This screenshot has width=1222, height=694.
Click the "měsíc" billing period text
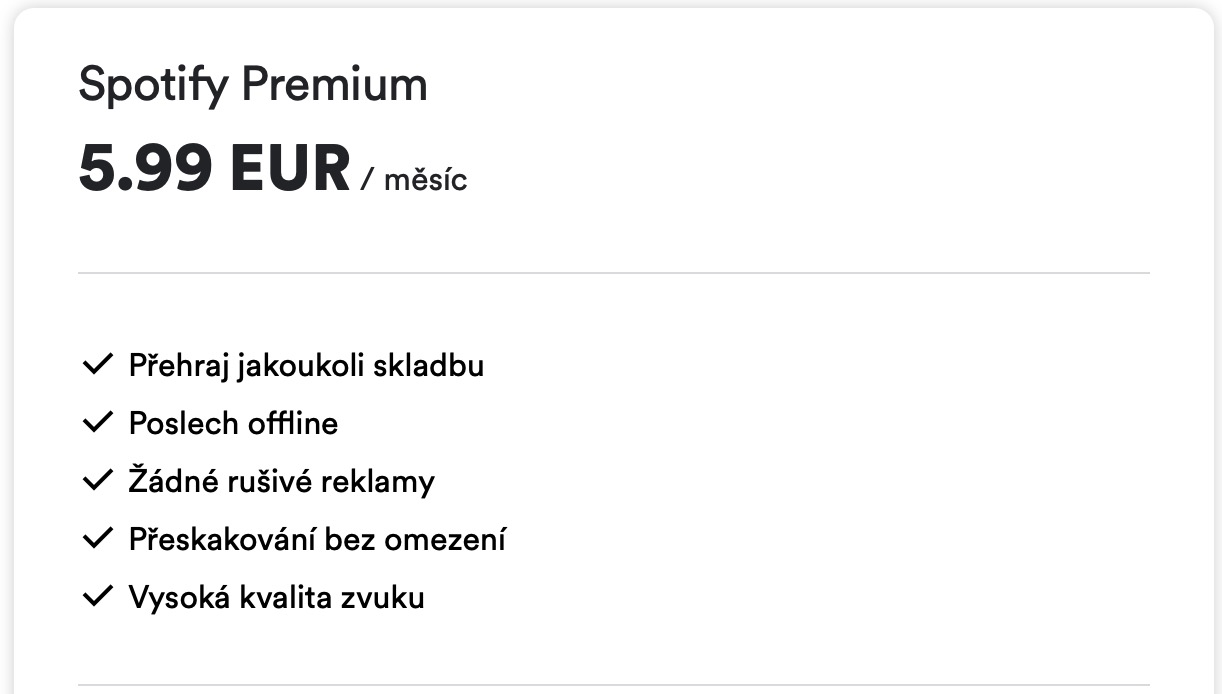click(425, 180)
